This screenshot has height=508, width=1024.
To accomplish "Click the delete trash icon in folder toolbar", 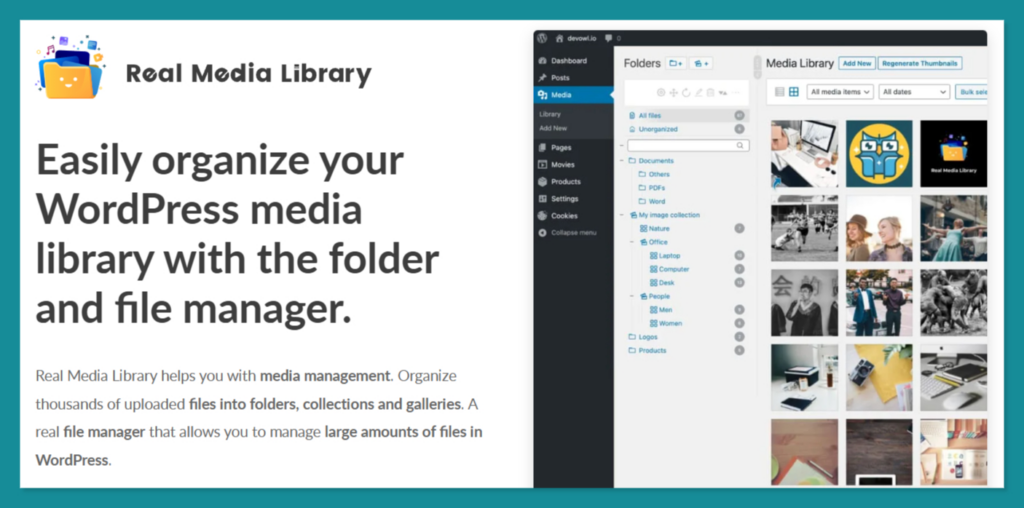I will pyautogui.click(x=711, y=93).
